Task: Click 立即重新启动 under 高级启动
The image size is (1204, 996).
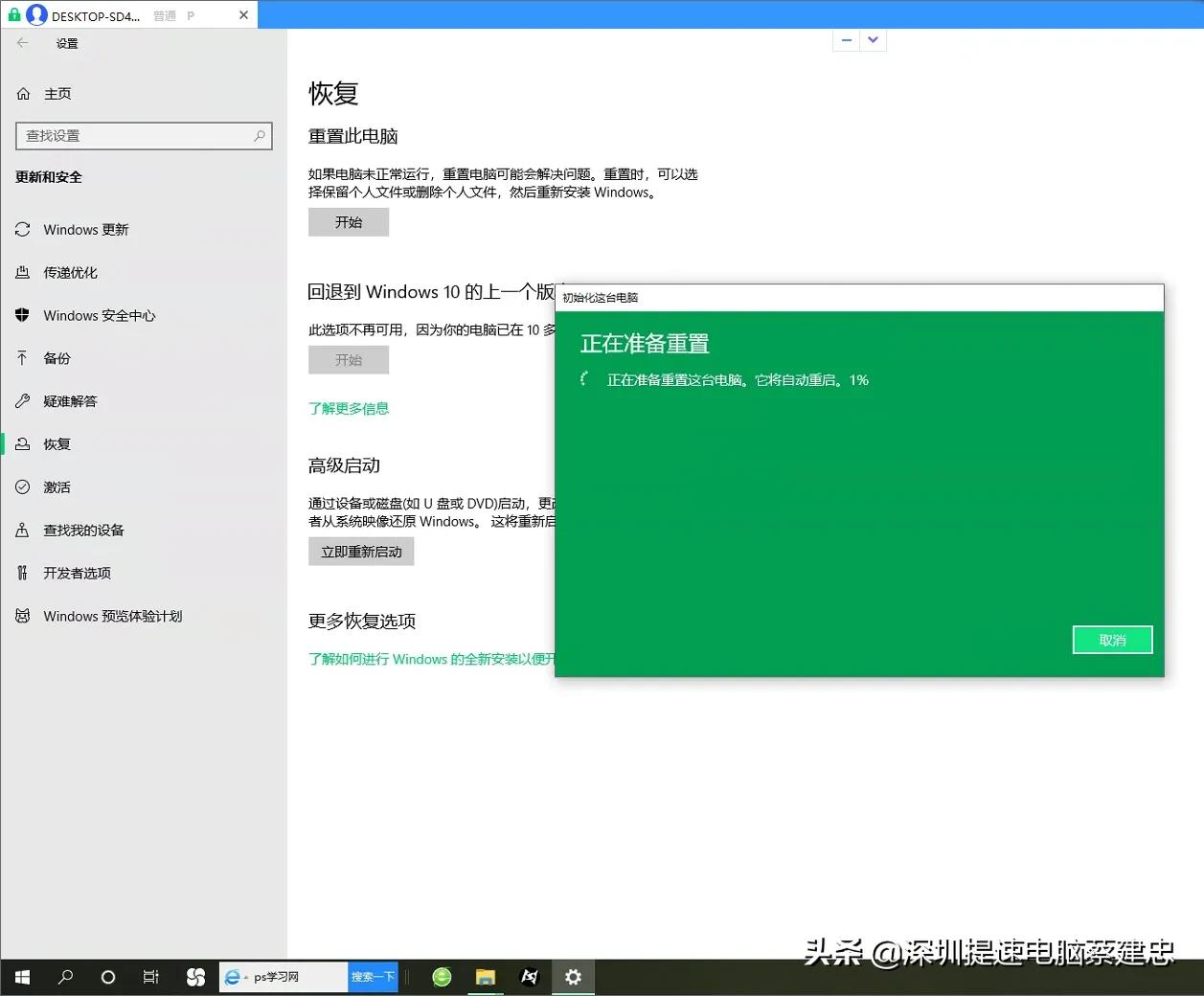Action: (361, 551)
